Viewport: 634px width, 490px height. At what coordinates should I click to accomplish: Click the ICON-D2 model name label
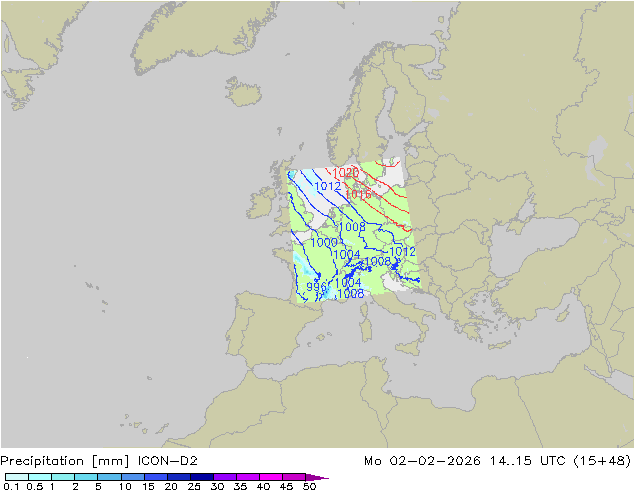[168, 461]
